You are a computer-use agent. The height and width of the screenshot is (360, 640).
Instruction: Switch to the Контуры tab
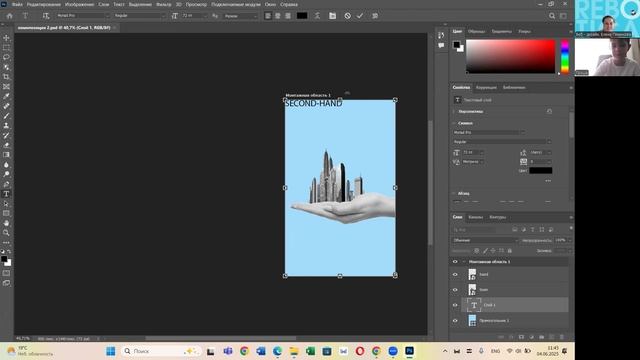click(498, 217)
